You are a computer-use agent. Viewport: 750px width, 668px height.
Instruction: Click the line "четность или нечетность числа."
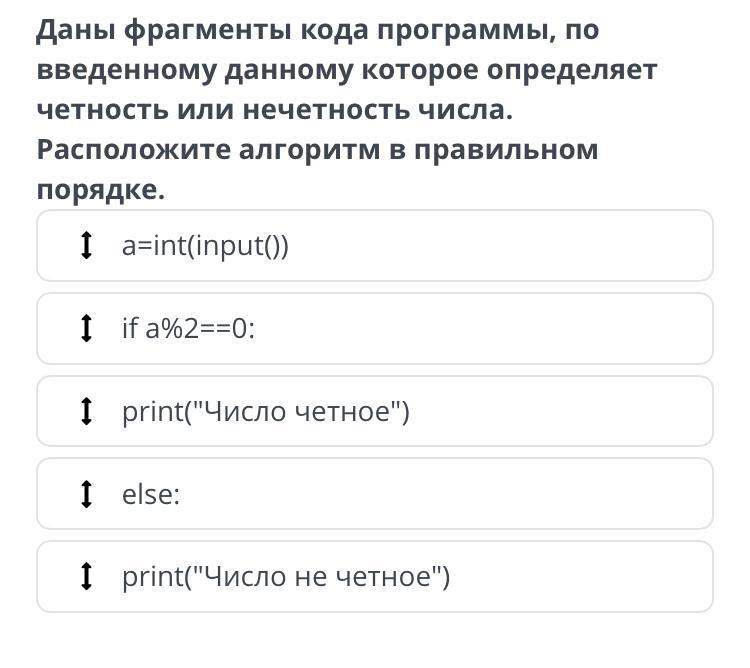pos(274,110)
